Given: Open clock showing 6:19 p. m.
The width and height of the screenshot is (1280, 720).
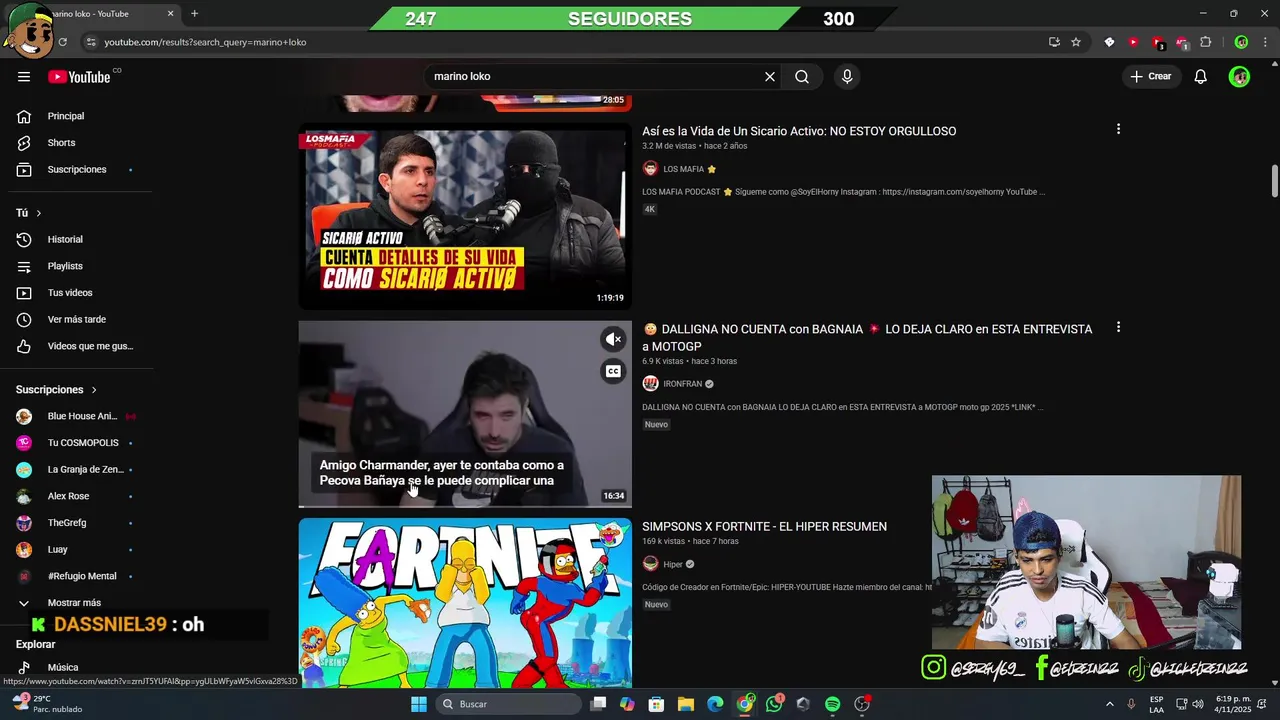Looking at the screenshot, I should pos(1235,704).
